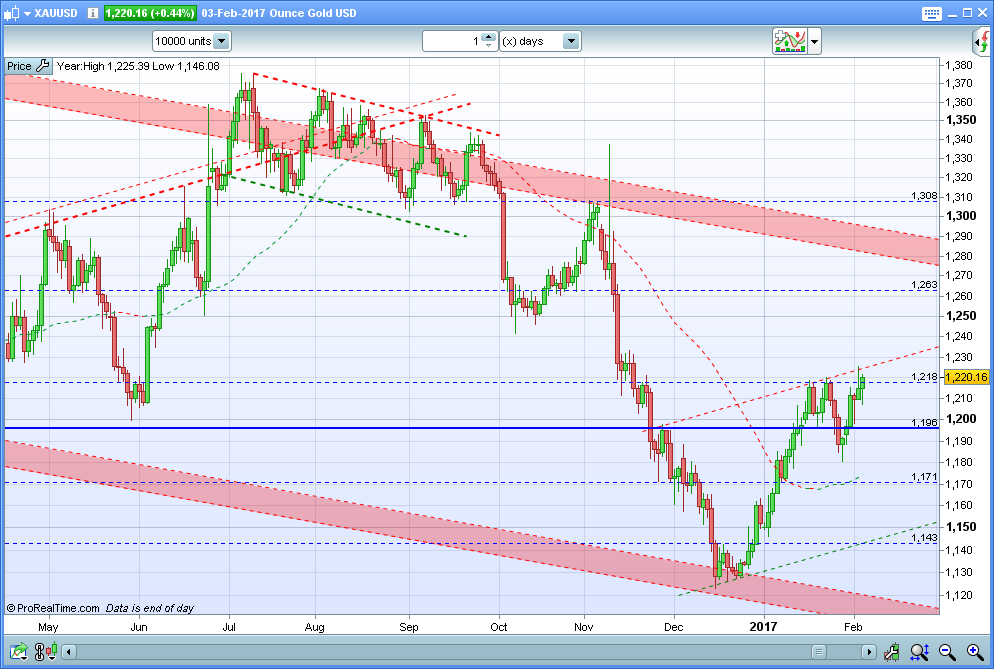Close the XAUUSD chart window

pos(982,13)
